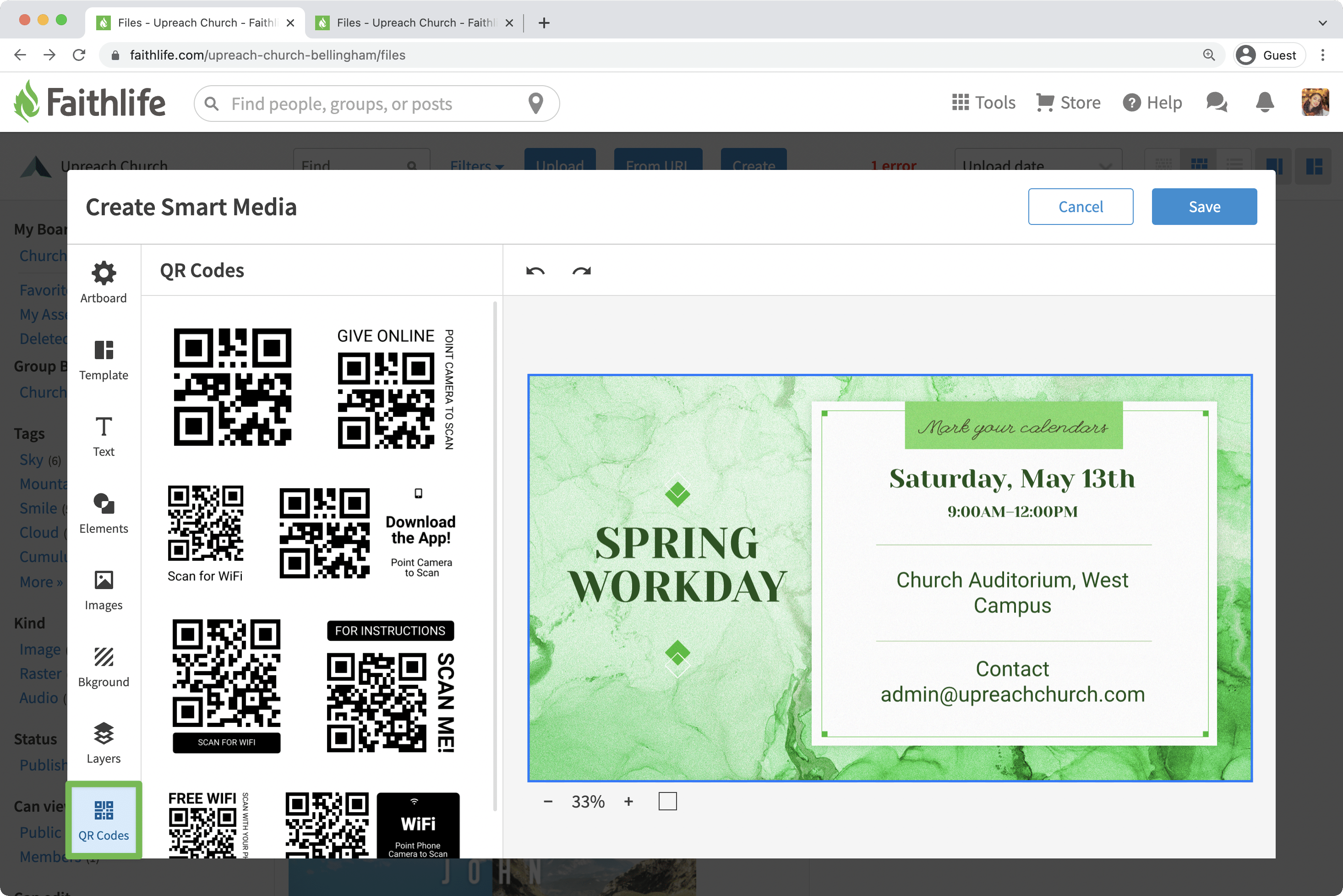
Task: Open the notifications bell
Action: [1265, 102]
